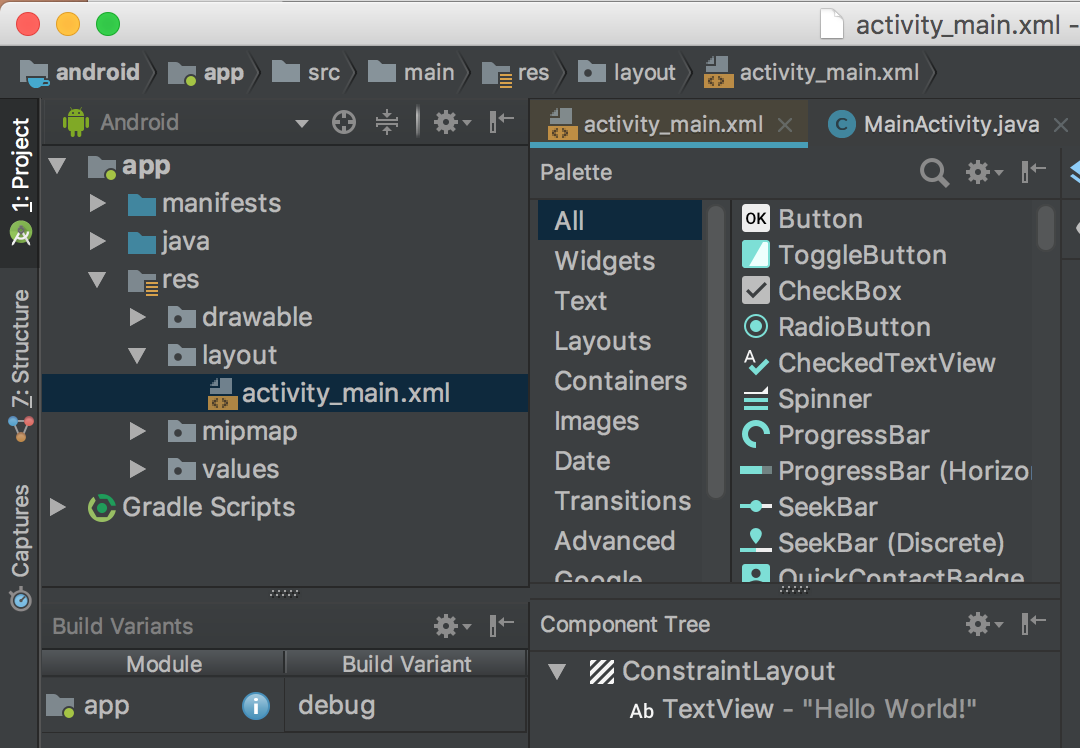Select the Layouts category in the Palette

pyautogui.click(x=602, y=341)
